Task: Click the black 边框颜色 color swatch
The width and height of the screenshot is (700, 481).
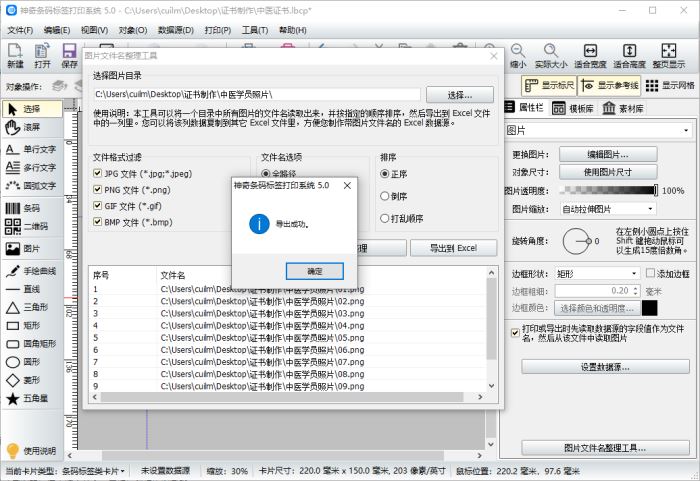Action: click(650, 308)
